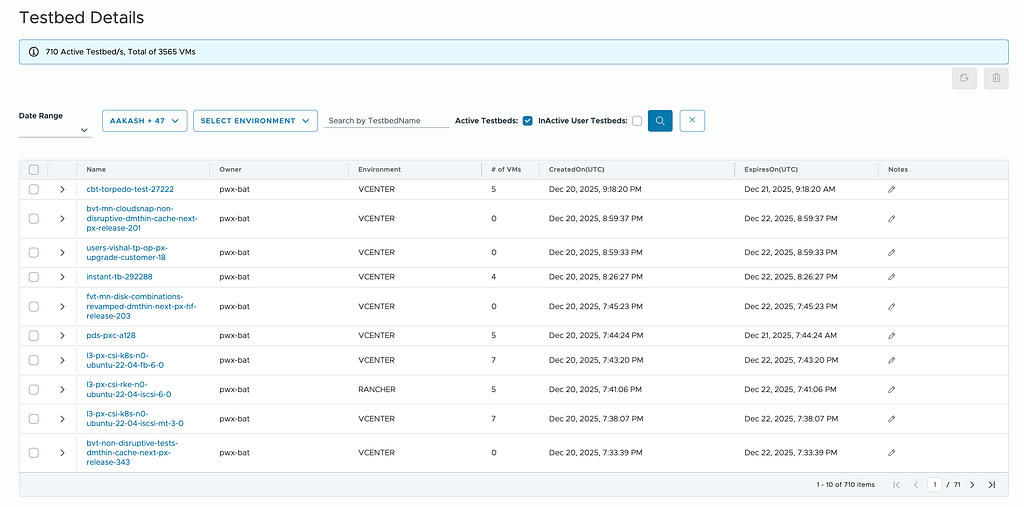Screen dimensions: 1024x507
Task: Open pds-pxc-a128 testbed link
Action: coord(111,336)
